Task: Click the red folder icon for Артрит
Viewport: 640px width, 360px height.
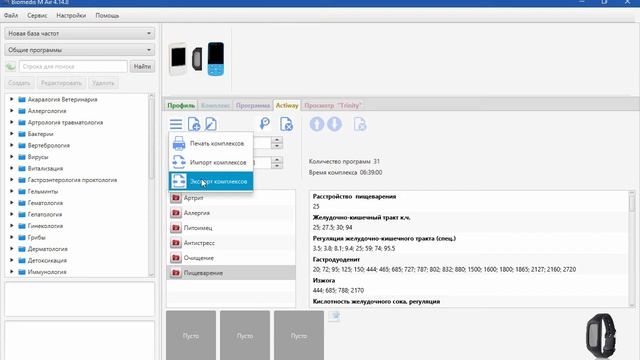Action: 176,198
